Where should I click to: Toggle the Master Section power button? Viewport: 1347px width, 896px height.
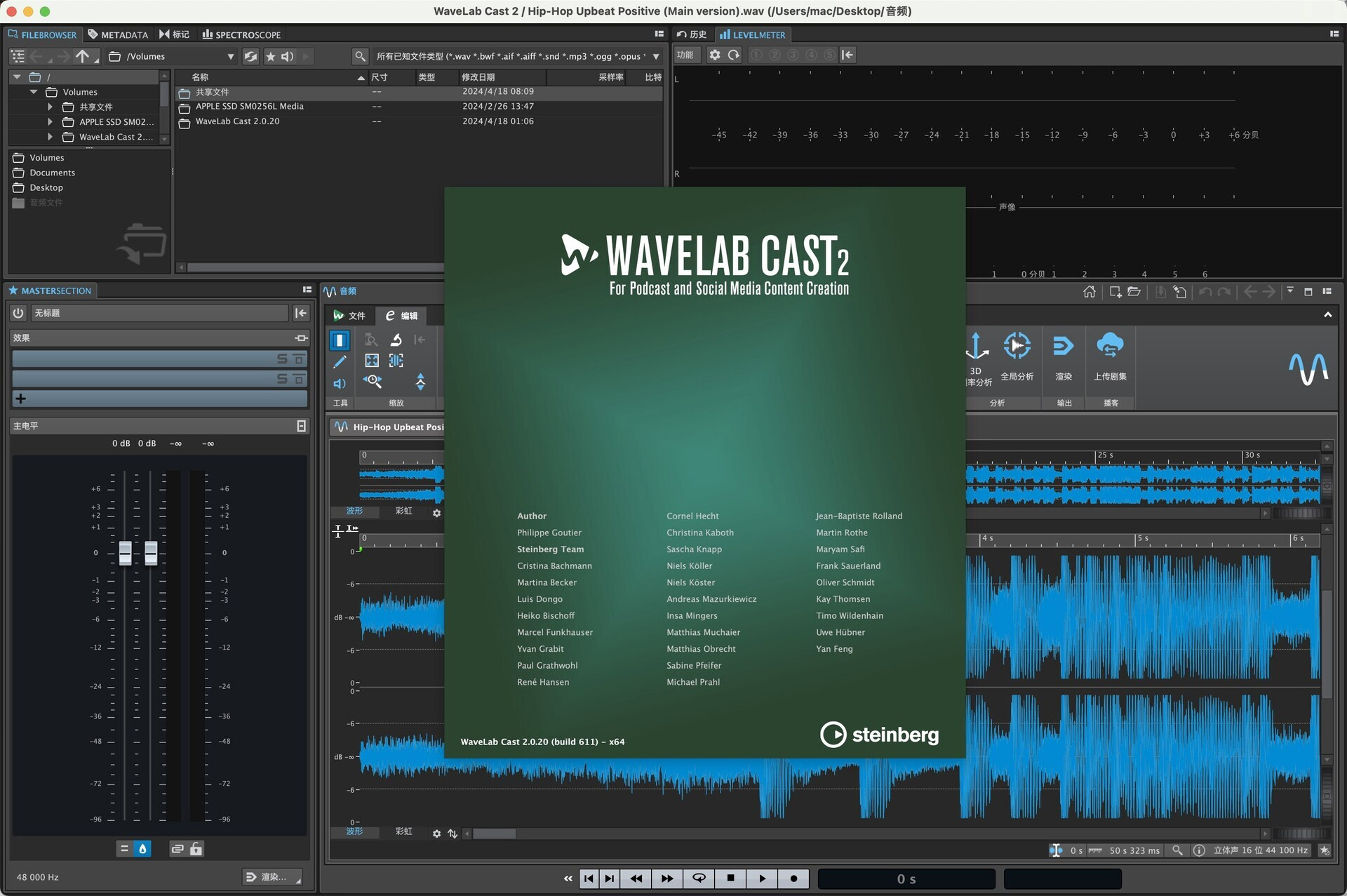18,313
